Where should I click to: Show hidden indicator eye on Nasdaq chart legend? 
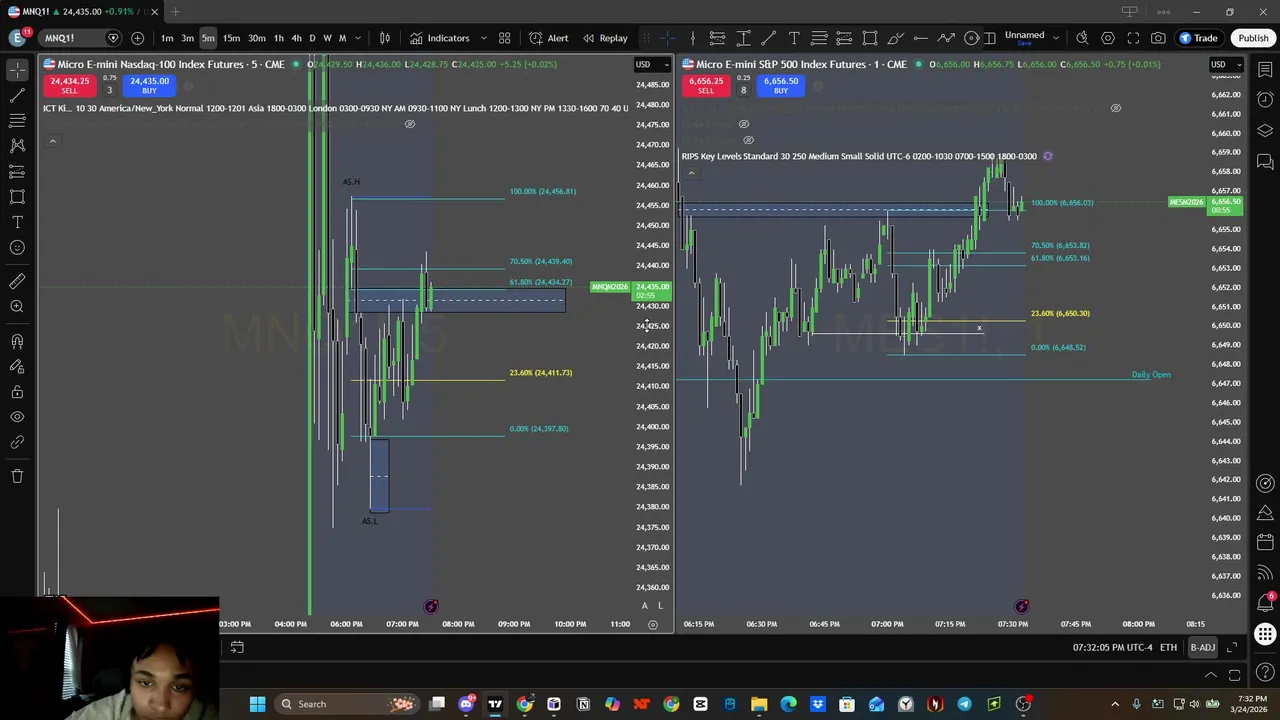click(x=409, y=124)
